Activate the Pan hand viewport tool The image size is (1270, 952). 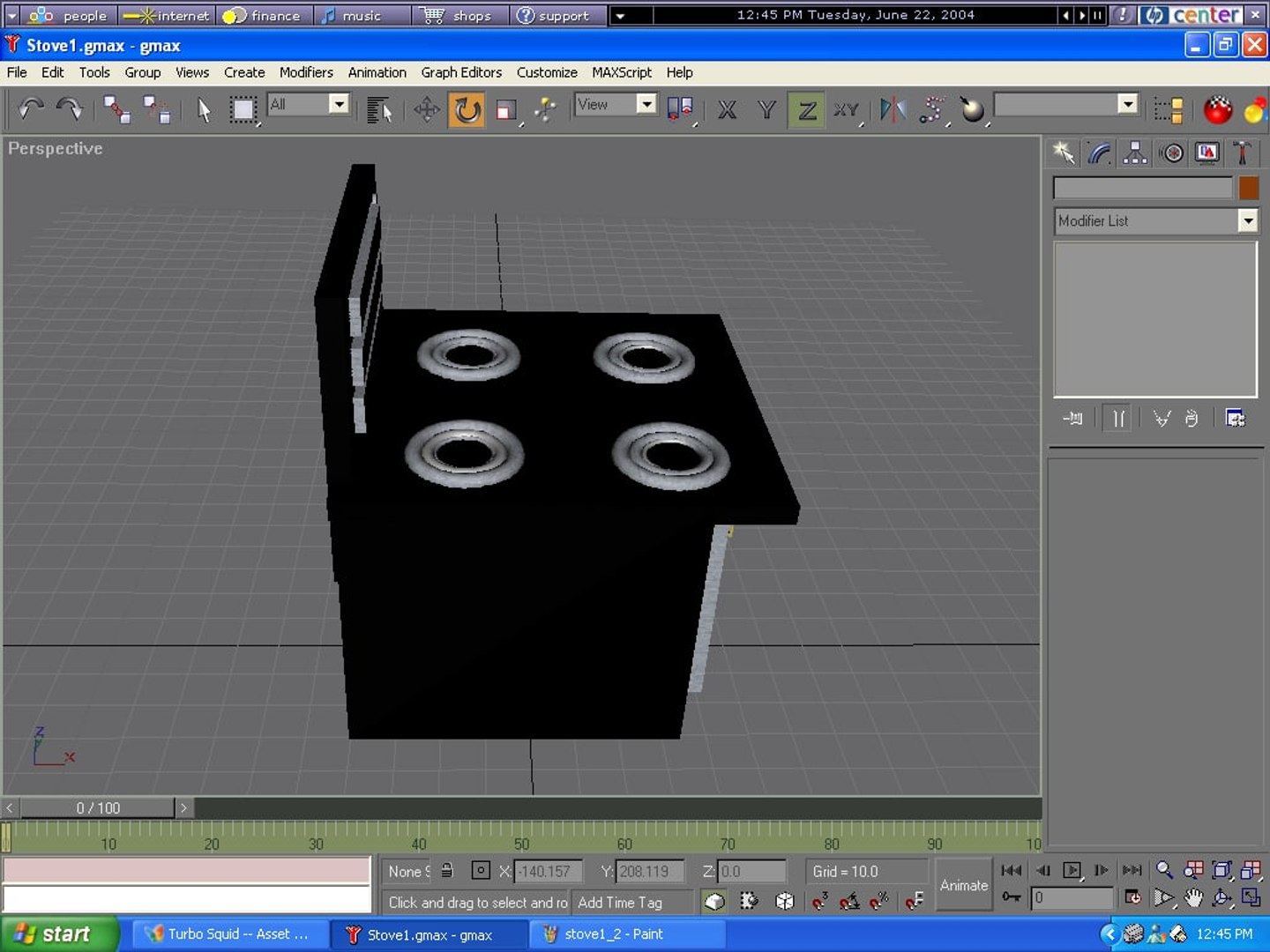click(x=1193, y=898)
